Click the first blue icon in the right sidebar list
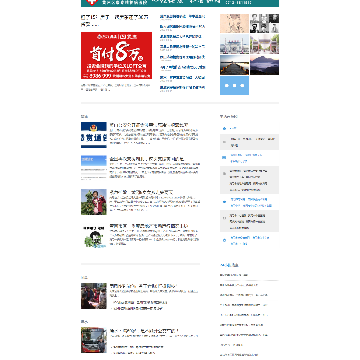Image resolution: width=360 pixels, height=360 pixels. pos(224,128)
